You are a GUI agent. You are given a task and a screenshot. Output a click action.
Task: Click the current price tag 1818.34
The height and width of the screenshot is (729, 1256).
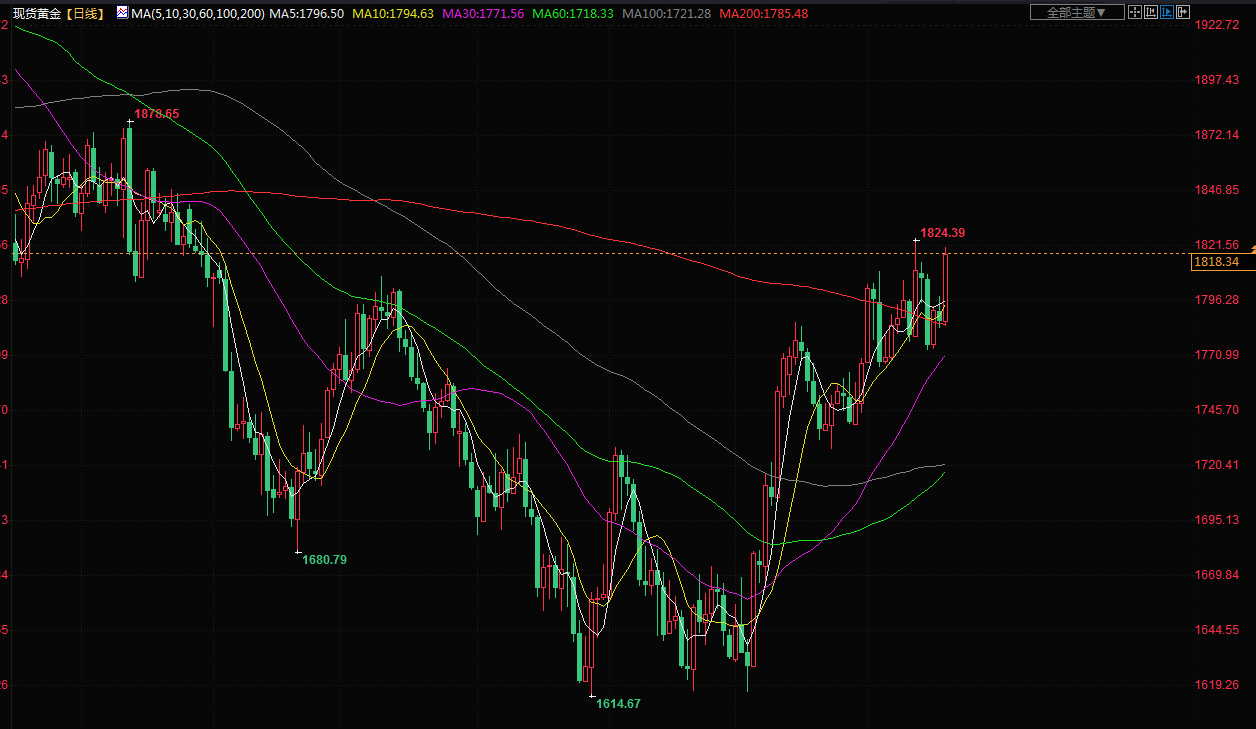[1217, 262]
